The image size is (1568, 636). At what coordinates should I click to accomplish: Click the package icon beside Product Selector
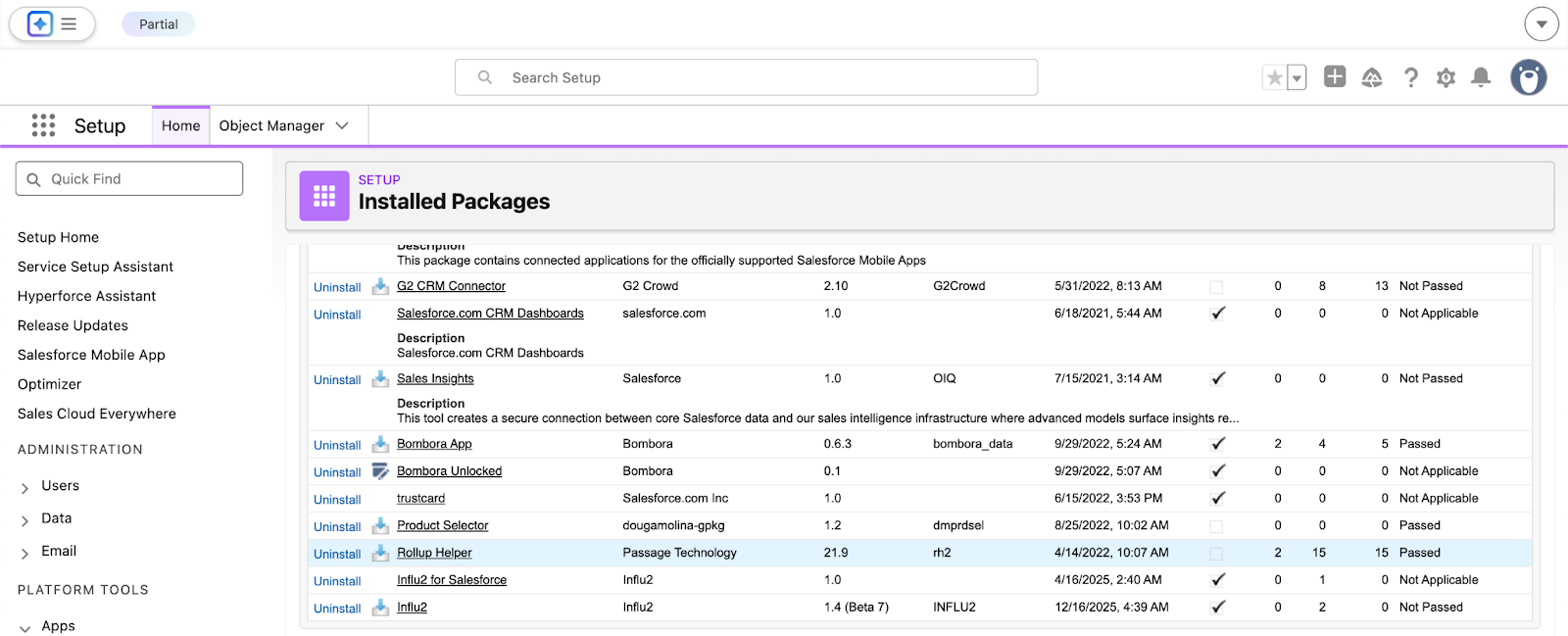(380, 526)
